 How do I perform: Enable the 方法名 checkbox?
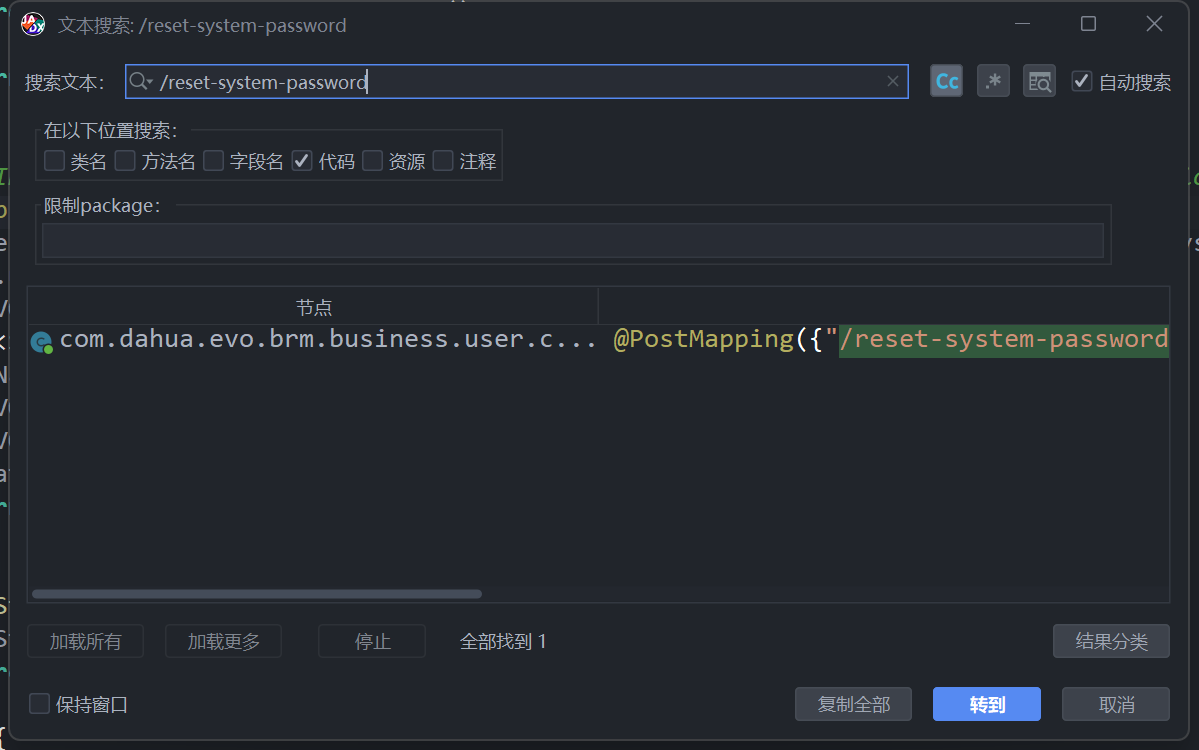[125, 161]
